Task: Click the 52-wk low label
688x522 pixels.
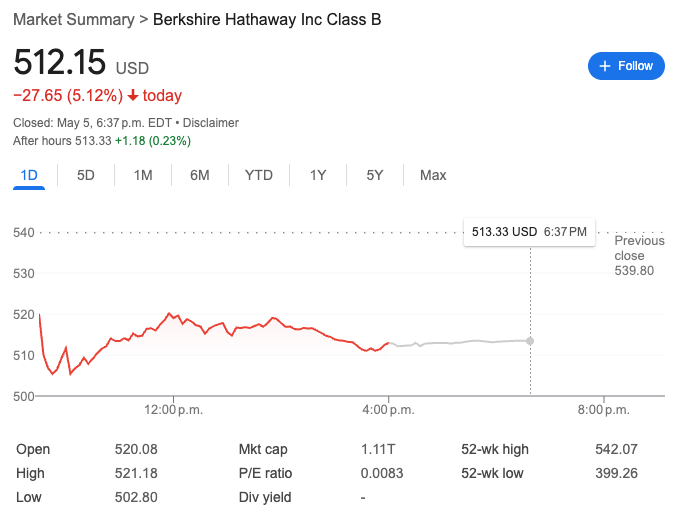Action: coord(492,473)
